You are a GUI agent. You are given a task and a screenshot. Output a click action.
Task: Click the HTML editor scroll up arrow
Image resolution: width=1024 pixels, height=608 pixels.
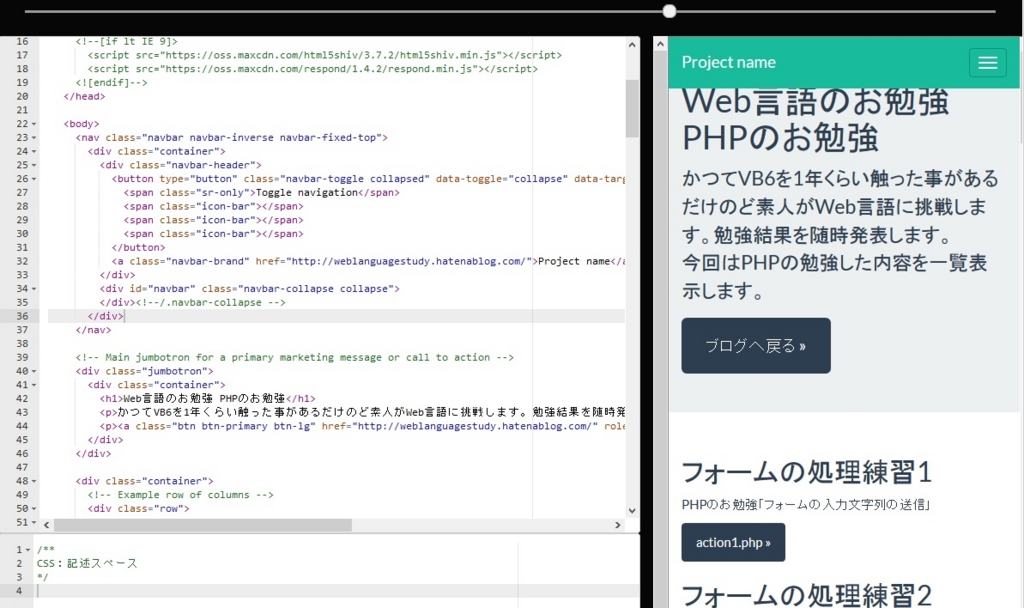pyautogui.click(x=632, y=45)
